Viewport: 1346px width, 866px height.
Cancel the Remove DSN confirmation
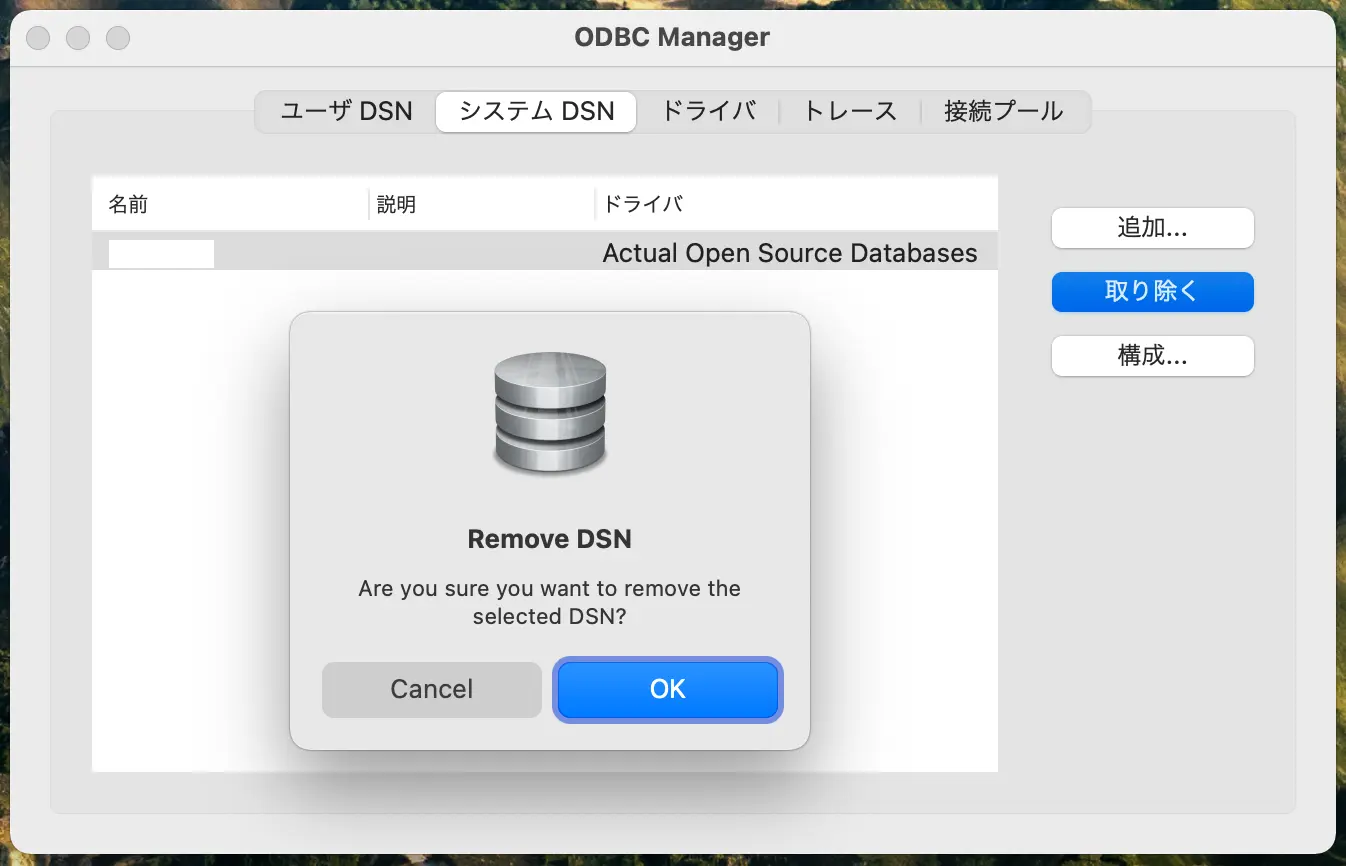click(431, 689)
